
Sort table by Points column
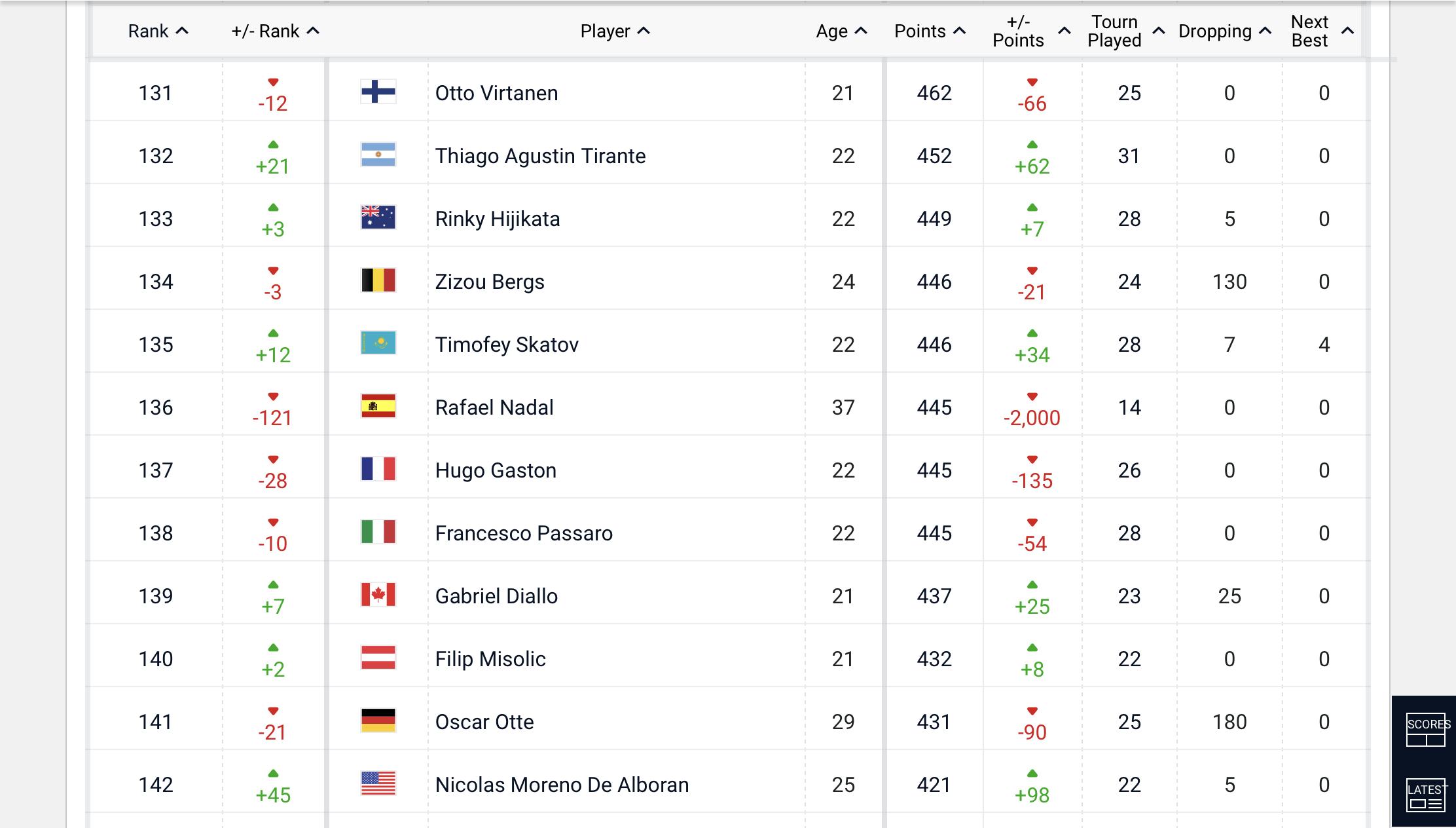click(x=930, y=31)
